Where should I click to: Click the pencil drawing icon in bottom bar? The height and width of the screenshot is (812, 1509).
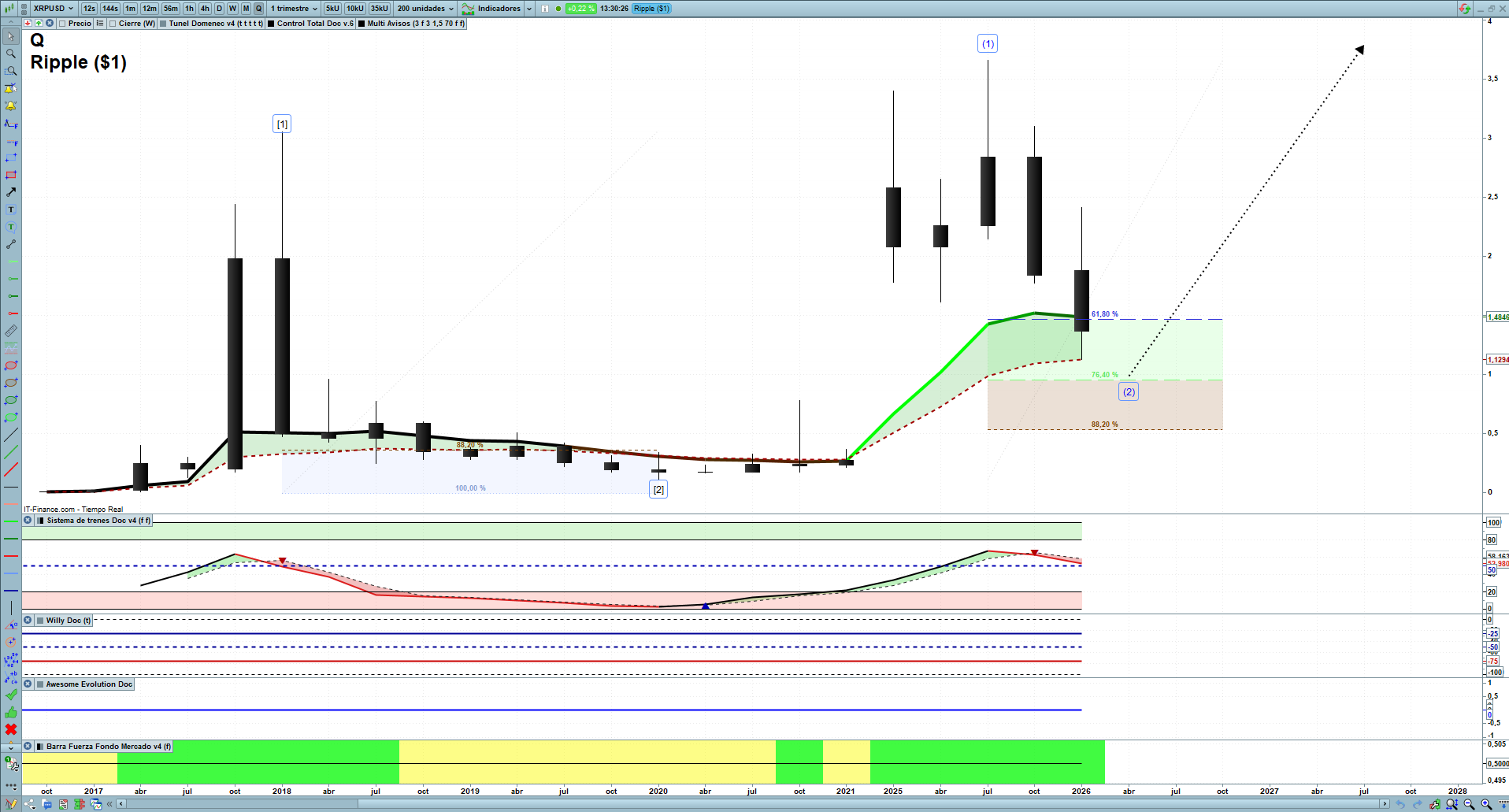point(11,804)
